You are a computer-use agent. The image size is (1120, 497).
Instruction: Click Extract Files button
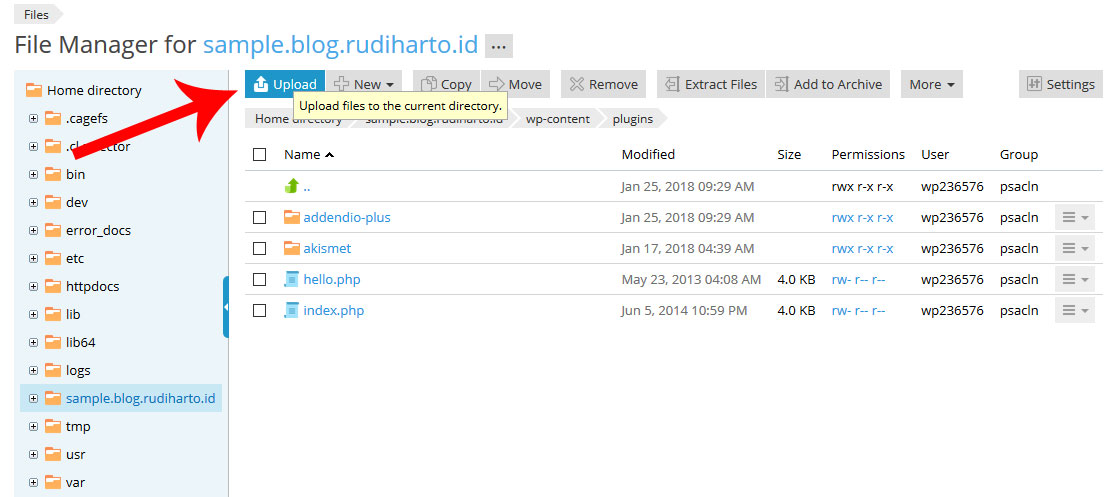[711, 84]
